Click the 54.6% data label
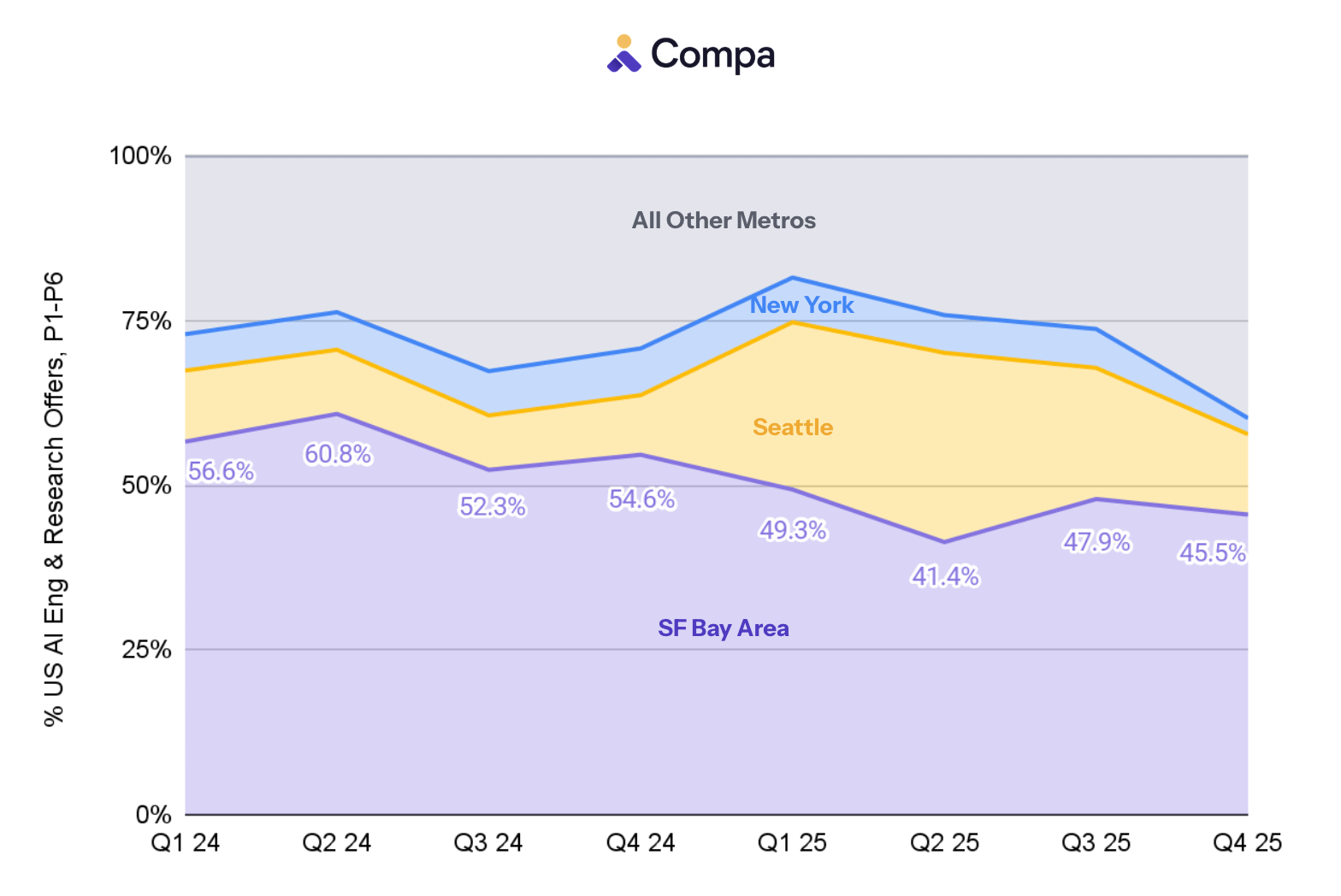1341x896 pixels. 641,498
